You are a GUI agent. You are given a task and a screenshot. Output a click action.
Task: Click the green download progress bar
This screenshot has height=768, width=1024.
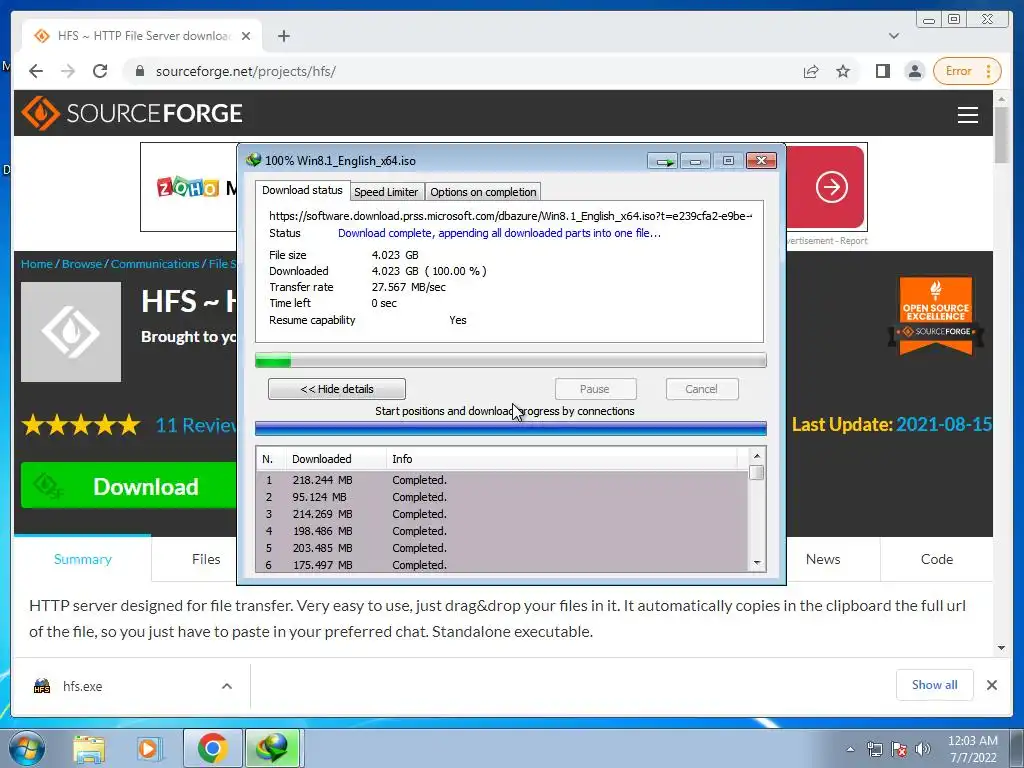(511, 360)
